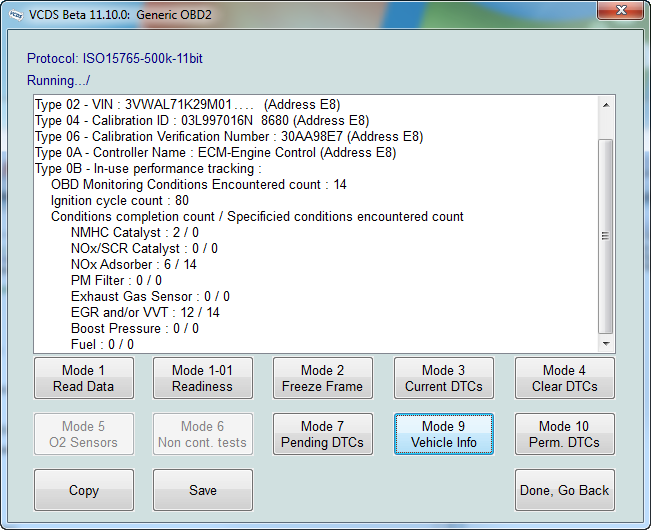651x530 pixels.
Task: Select Mode 9 Vehicle Info
Action: pos(444,434)
